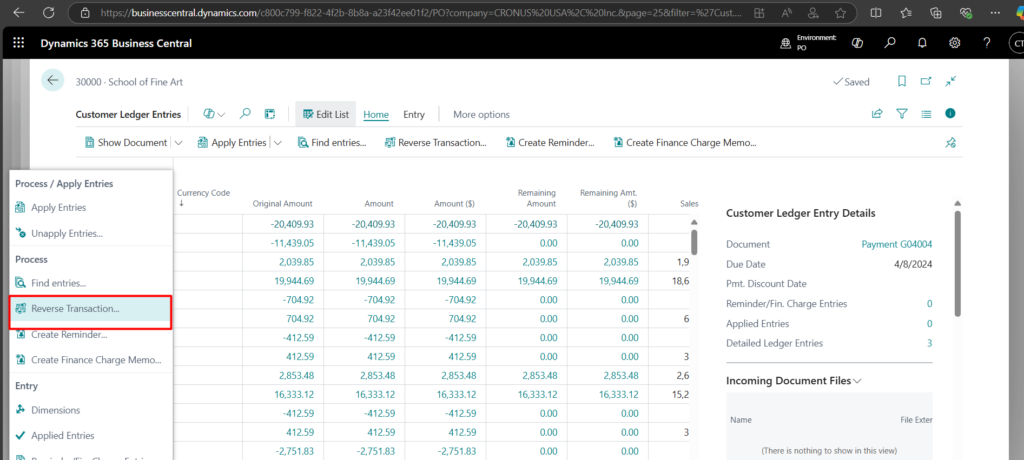Click the share icon in action bar

877,114
